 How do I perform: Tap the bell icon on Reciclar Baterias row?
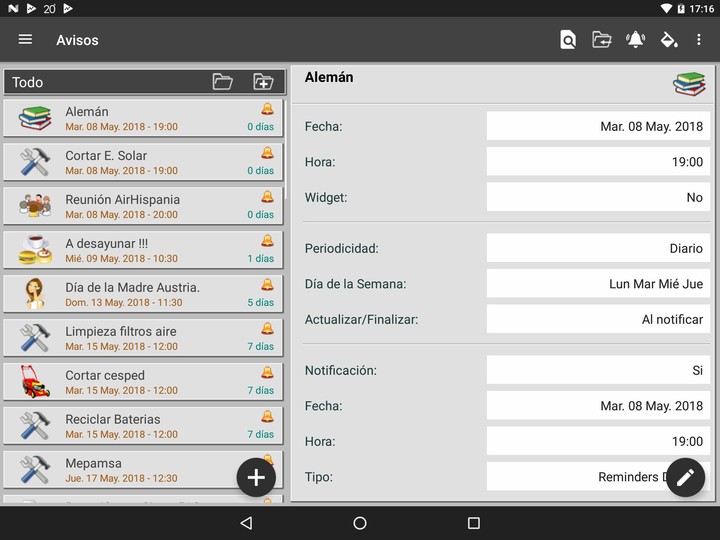[x=267, y=417]
